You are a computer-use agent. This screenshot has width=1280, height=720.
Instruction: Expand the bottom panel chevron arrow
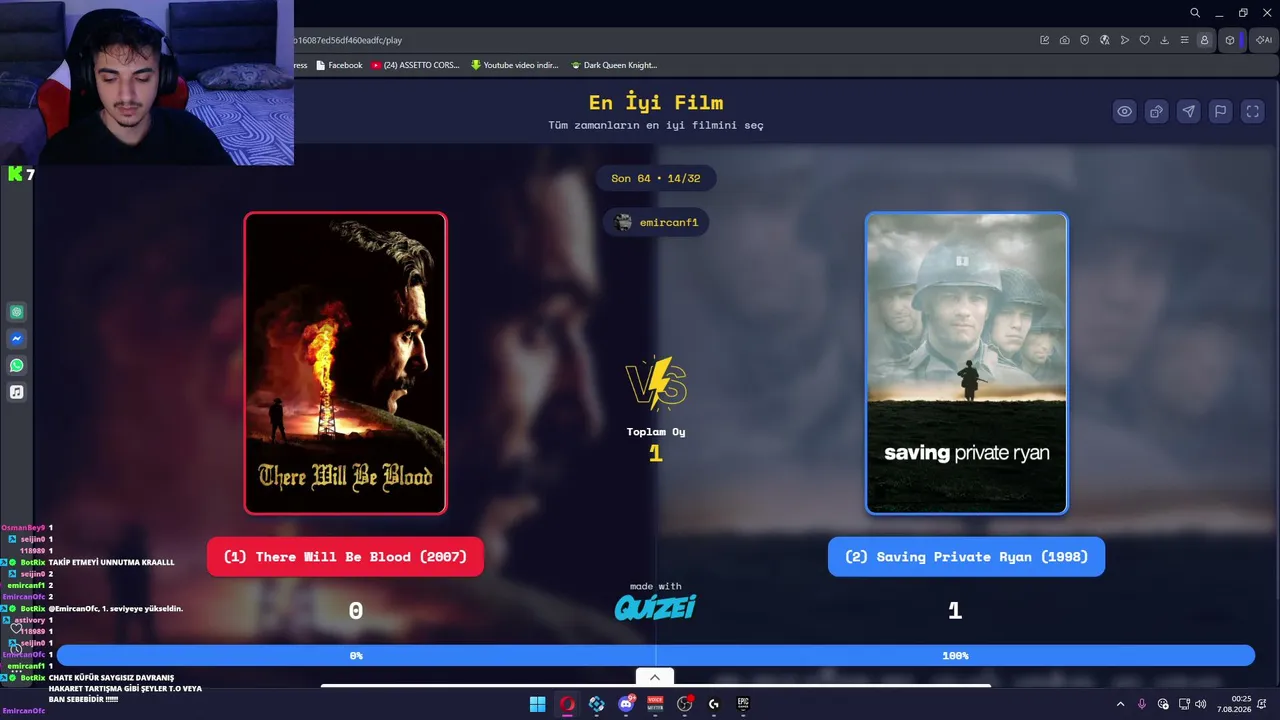pos(655,677)
